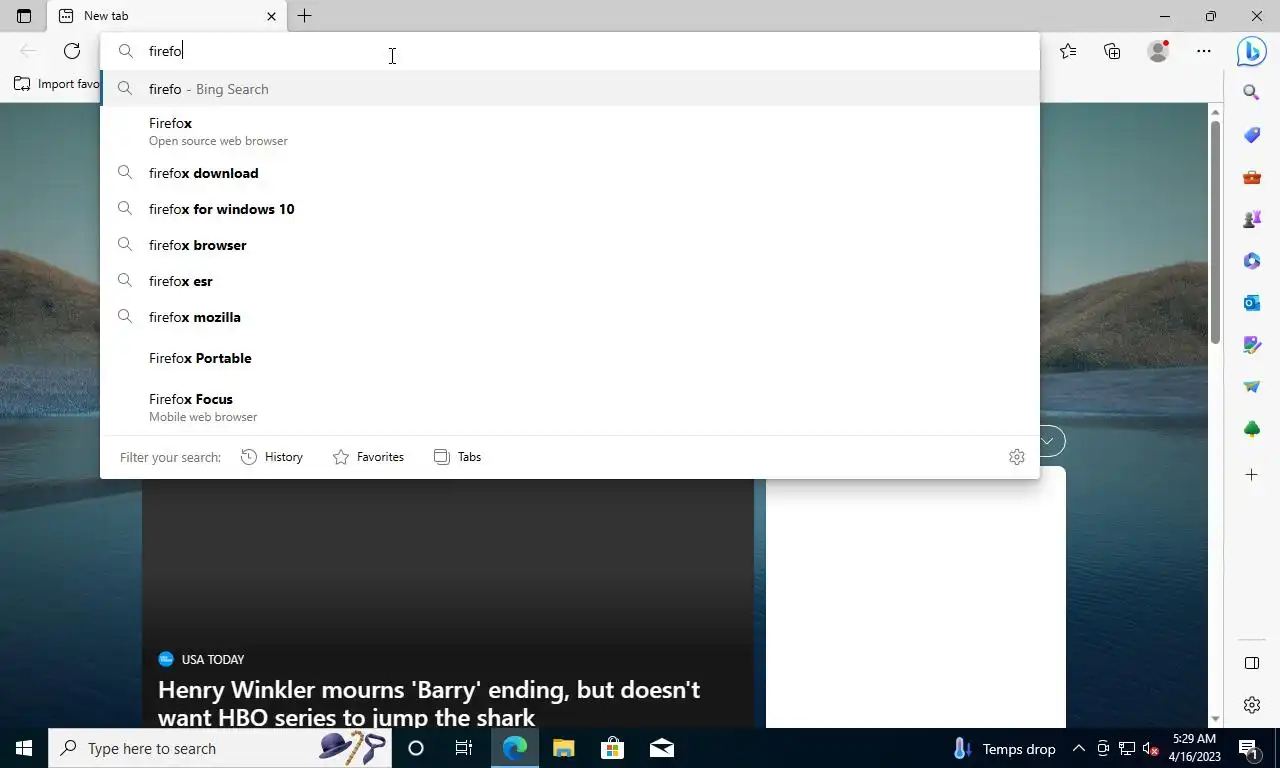Open Settings and more ellipsis menu
Screen dimensions: 1280x768
tap(1204, 51)
